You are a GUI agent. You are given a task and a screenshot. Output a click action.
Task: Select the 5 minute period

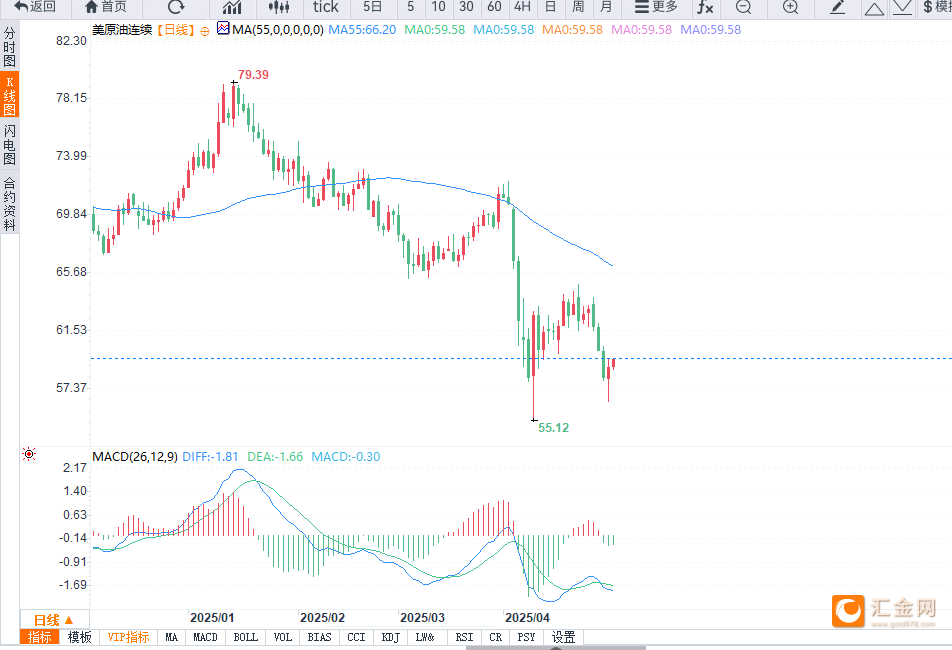pyautogui.click(x=410, y=7)
